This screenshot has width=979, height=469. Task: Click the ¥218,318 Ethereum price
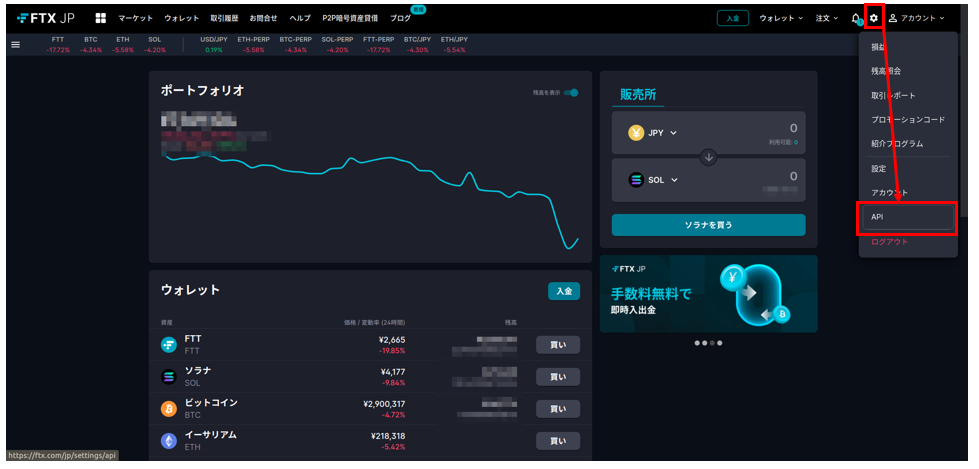(x=388, y=437)
